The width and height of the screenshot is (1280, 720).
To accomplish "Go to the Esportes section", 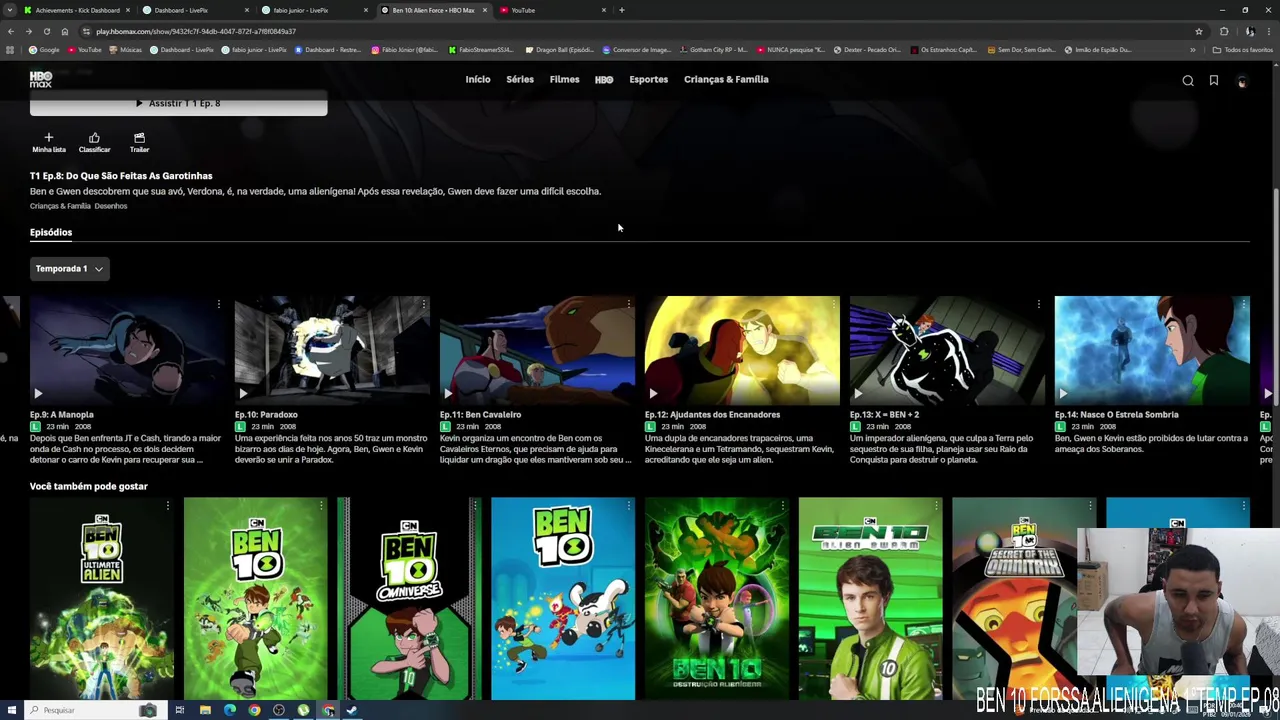I will tap(648, 79).
